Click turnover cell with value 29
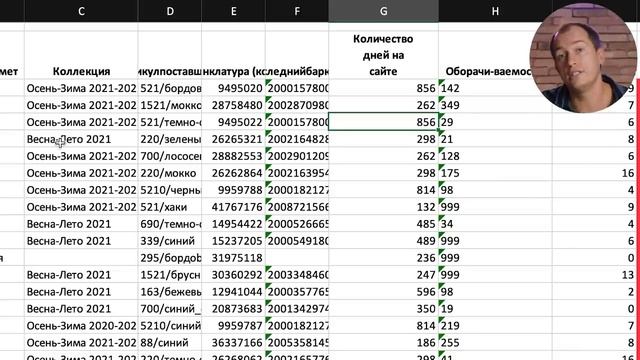This screenshot has height=360, width=640. [x=495, y=122]
